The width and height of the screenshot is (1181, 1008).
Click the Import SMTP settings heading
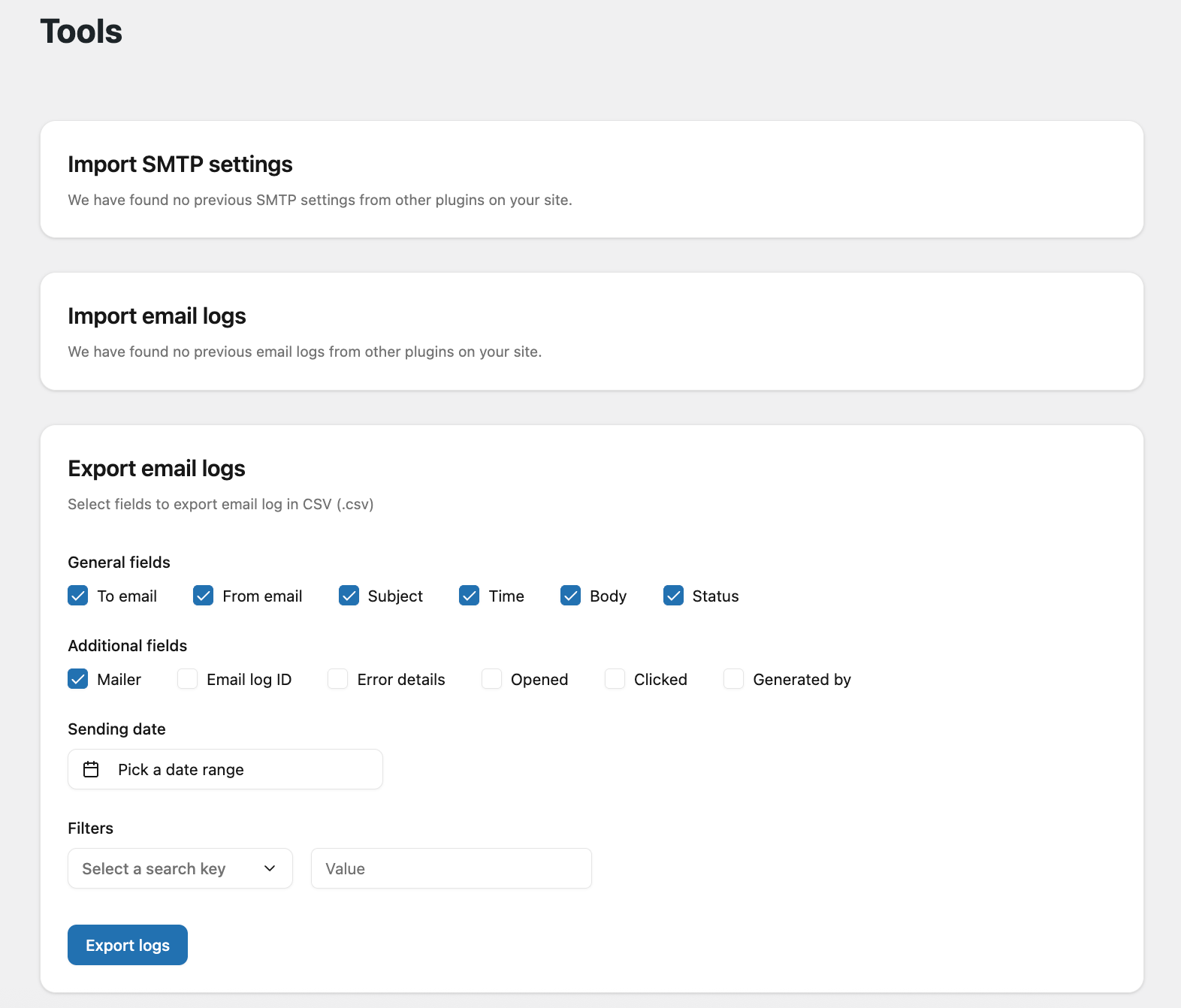tap(180, 164)
